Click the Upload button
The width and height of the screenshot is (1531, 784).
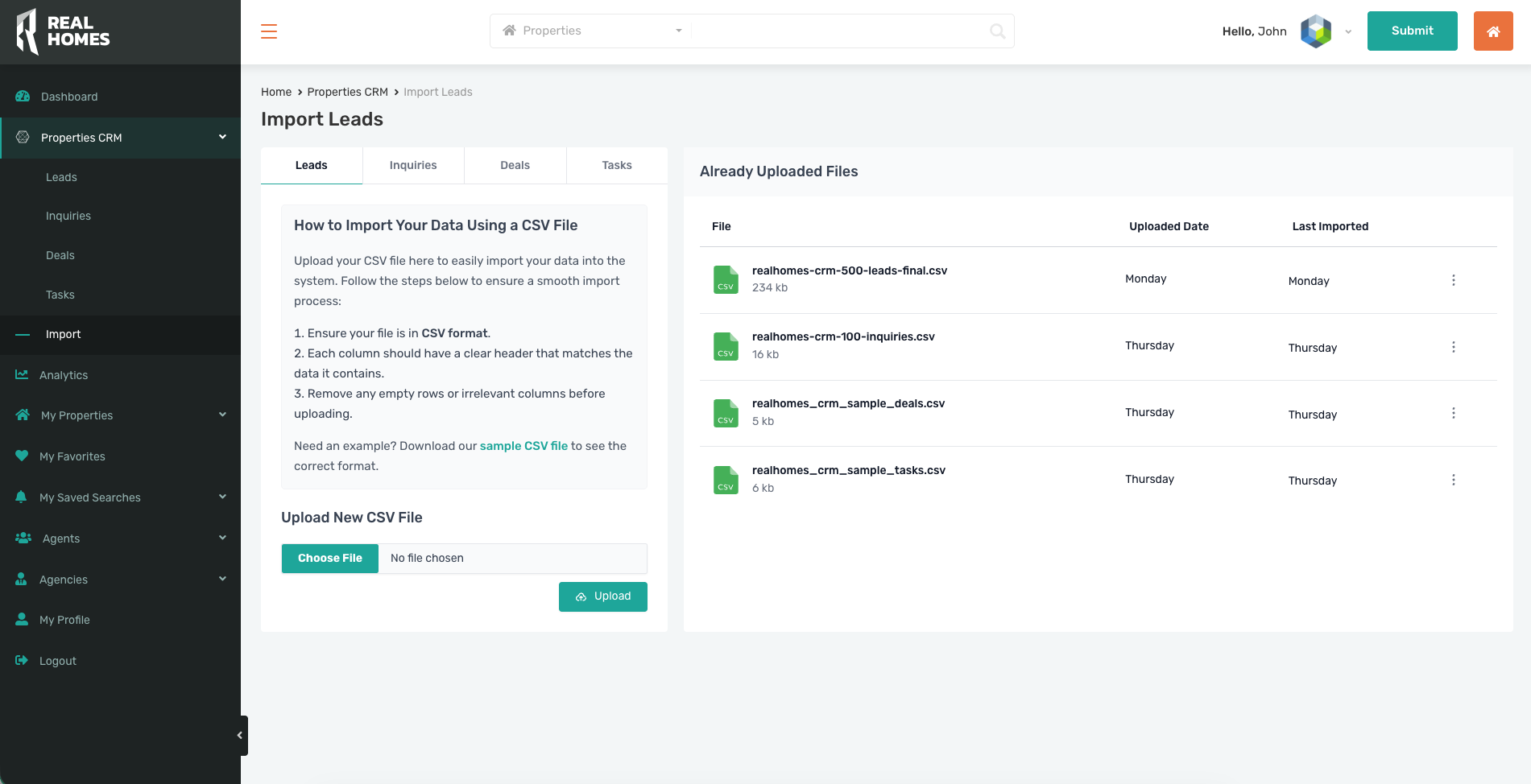[x=602, y=596]
